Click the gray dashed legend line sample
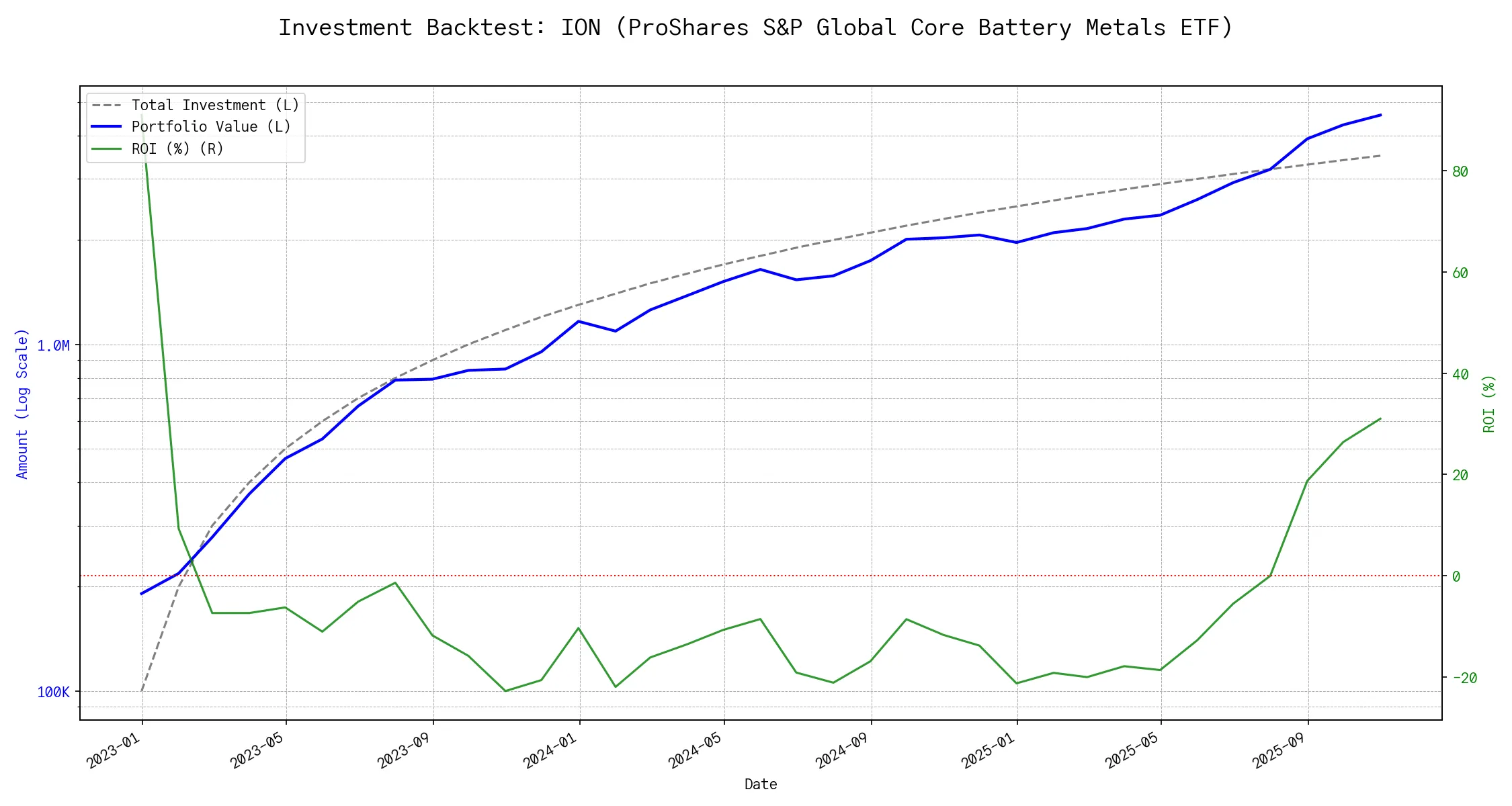Screen dimensions: 1512x806 click(107, 105)
